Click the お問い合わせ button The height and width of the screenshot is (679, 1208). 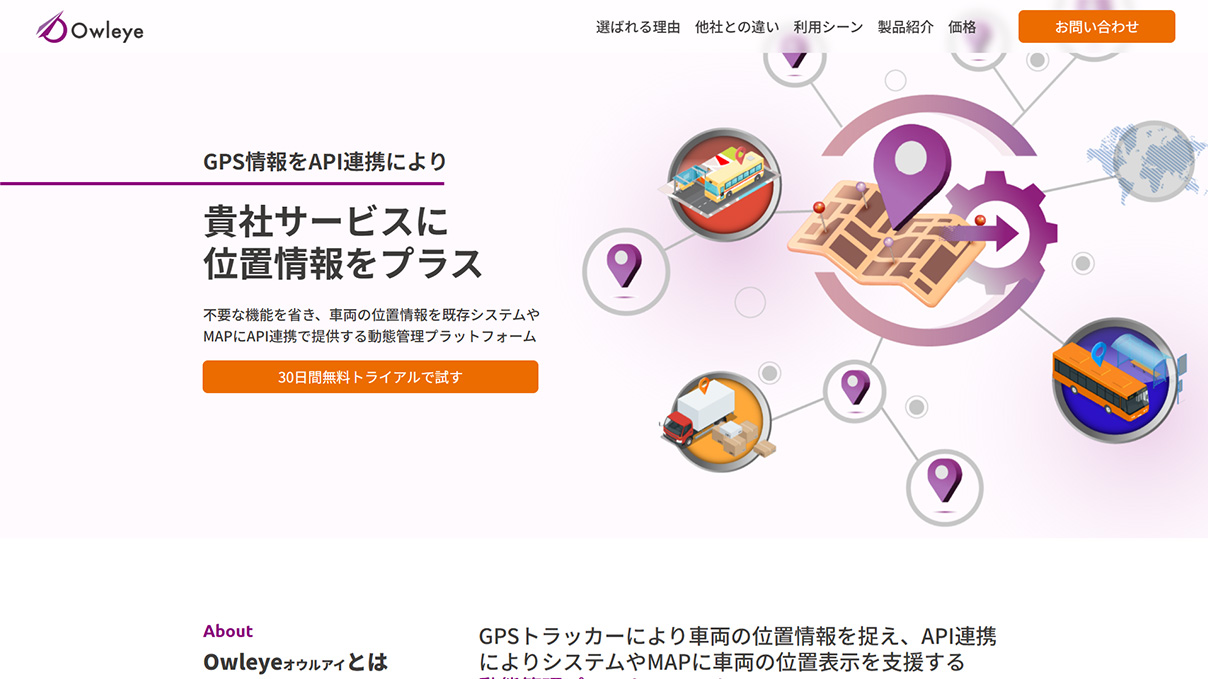coord(1097,27)
